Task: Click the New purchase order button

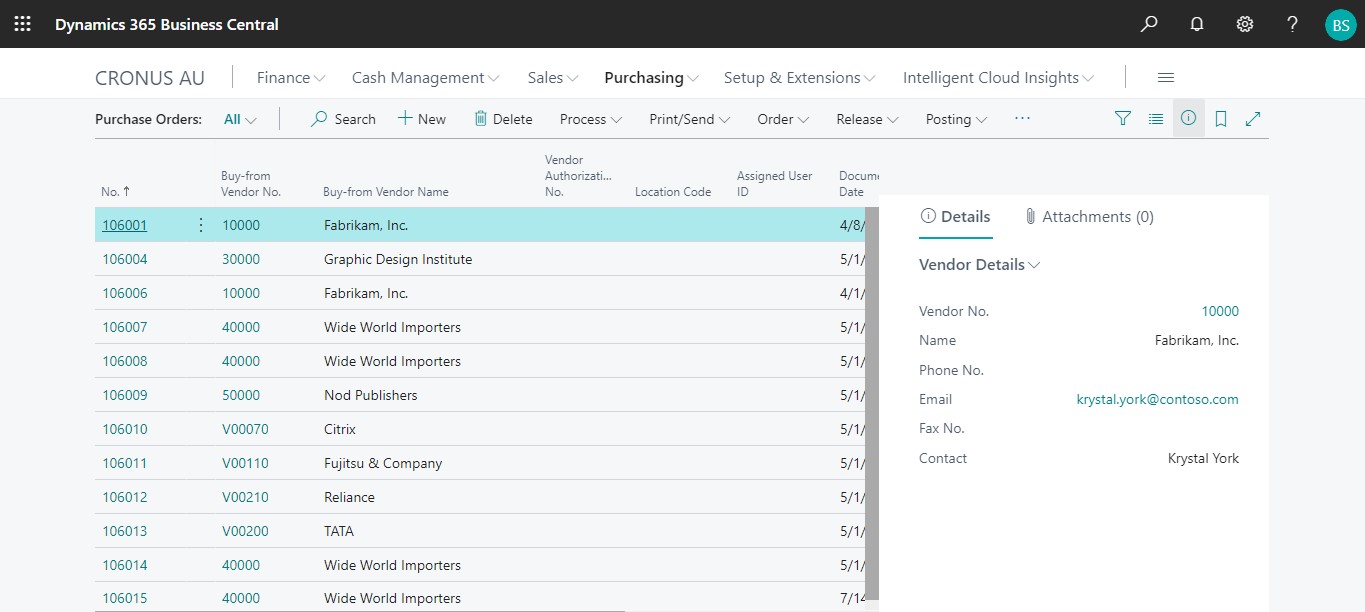Action: point(422,119)
